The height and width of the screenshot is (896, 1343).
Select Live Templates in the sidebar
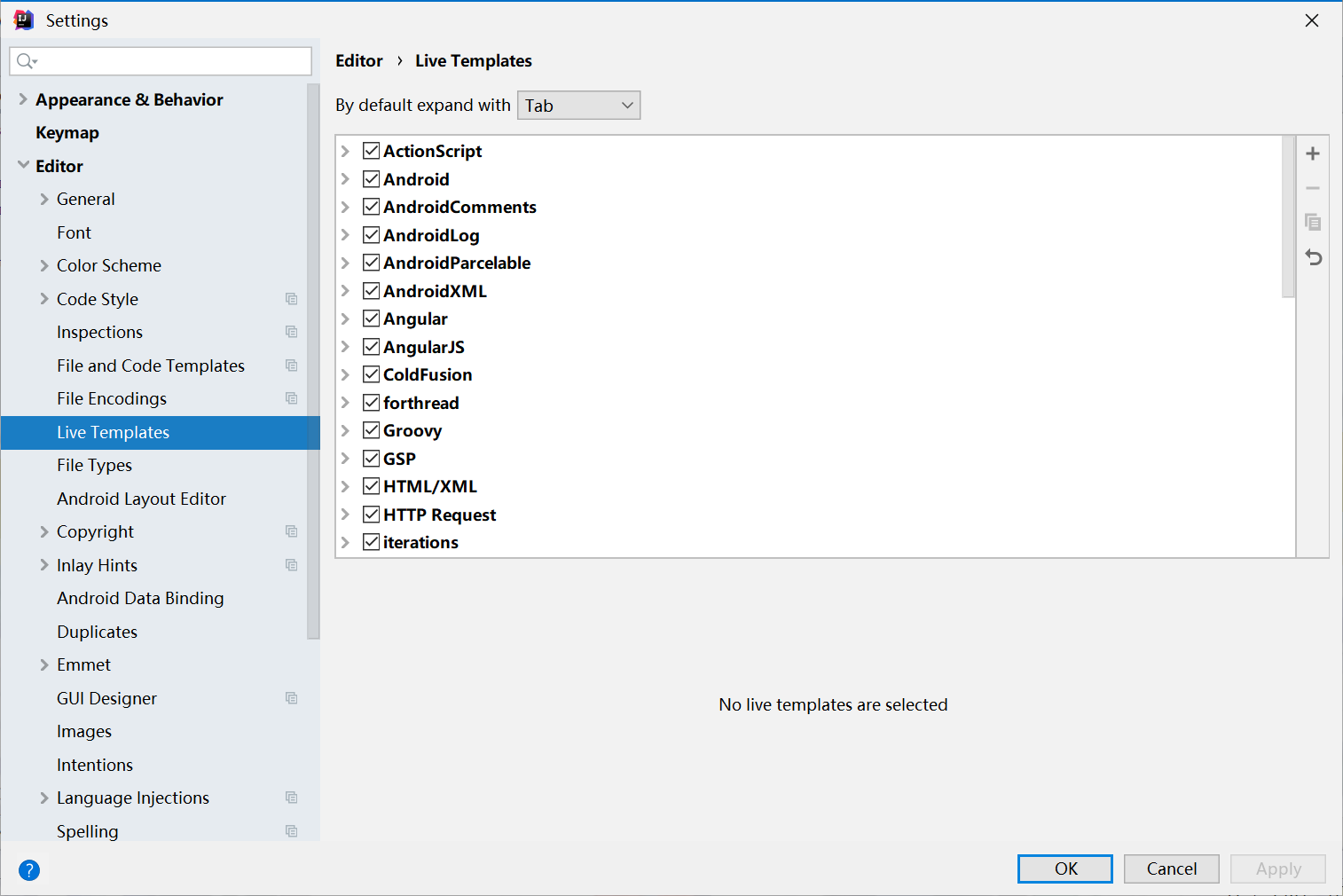[x=160, y=432]
